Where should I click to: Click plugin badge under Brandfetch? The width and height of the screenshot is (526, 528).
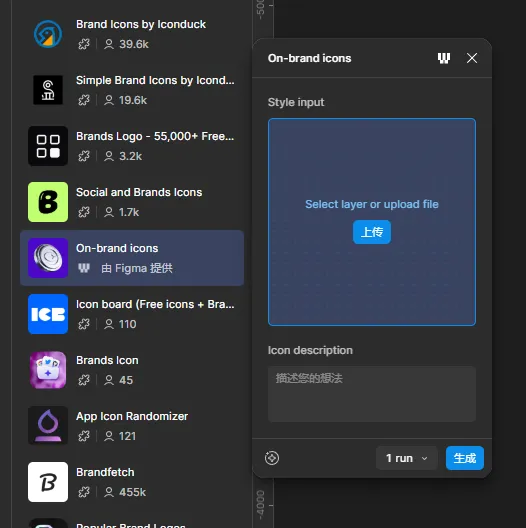click(84, 492)
